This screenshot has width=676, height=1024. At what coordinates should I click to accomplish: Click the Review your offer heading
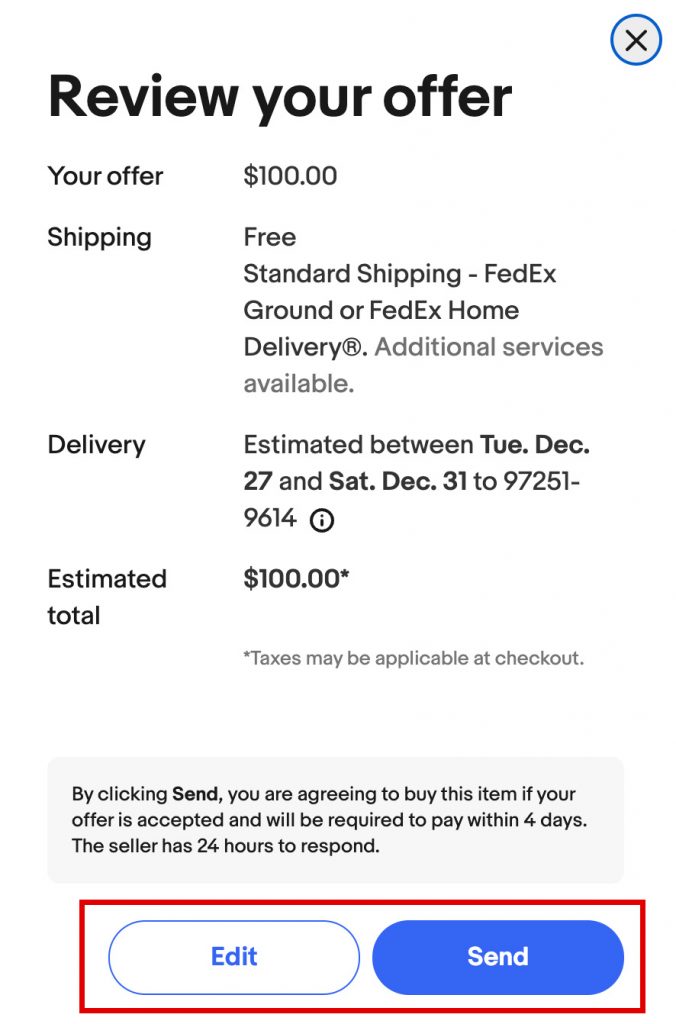[x=280, y=96]
